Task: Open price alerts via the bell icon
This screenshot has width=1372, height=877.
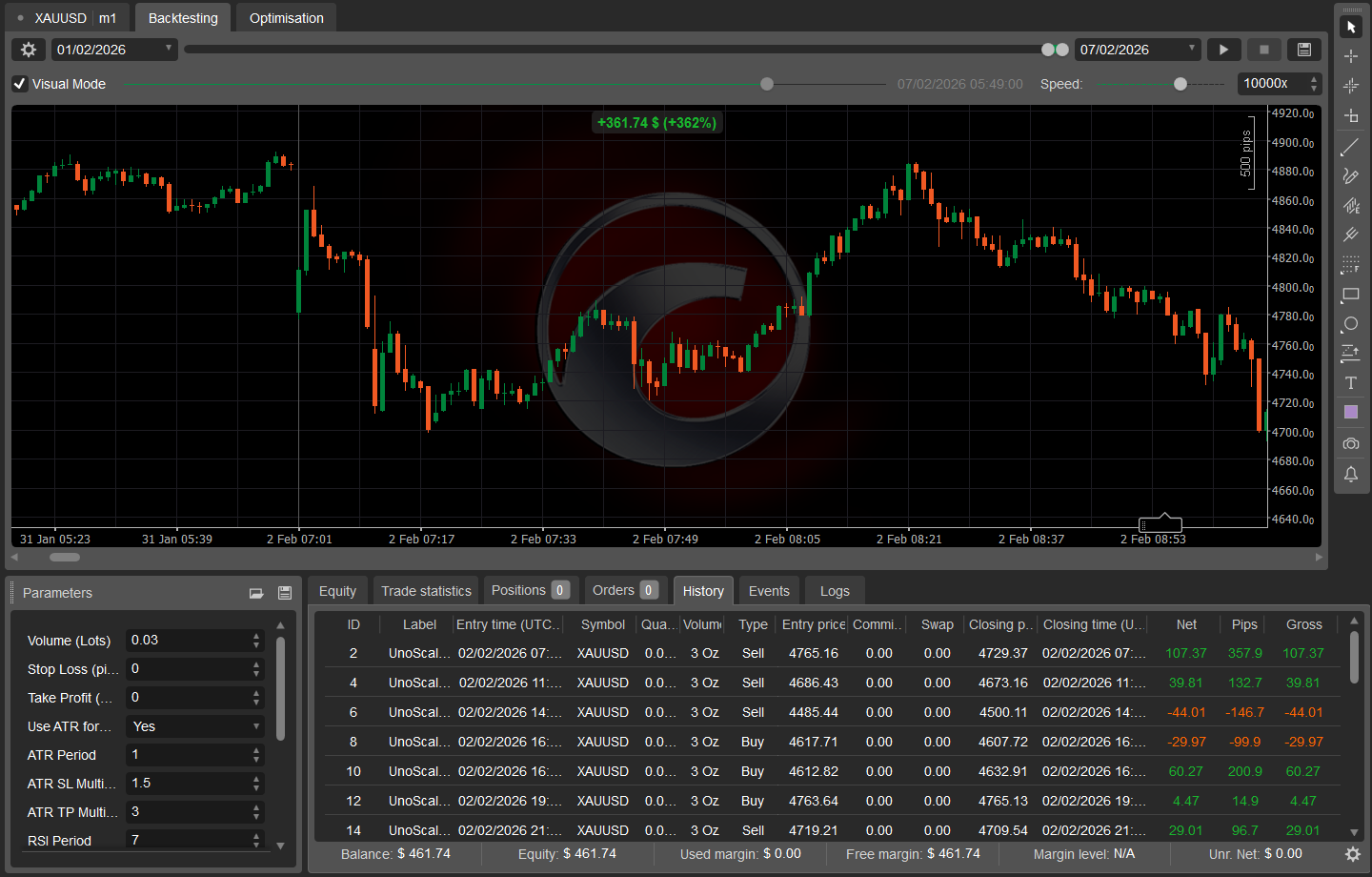Action: click(x=1351, y=474)
